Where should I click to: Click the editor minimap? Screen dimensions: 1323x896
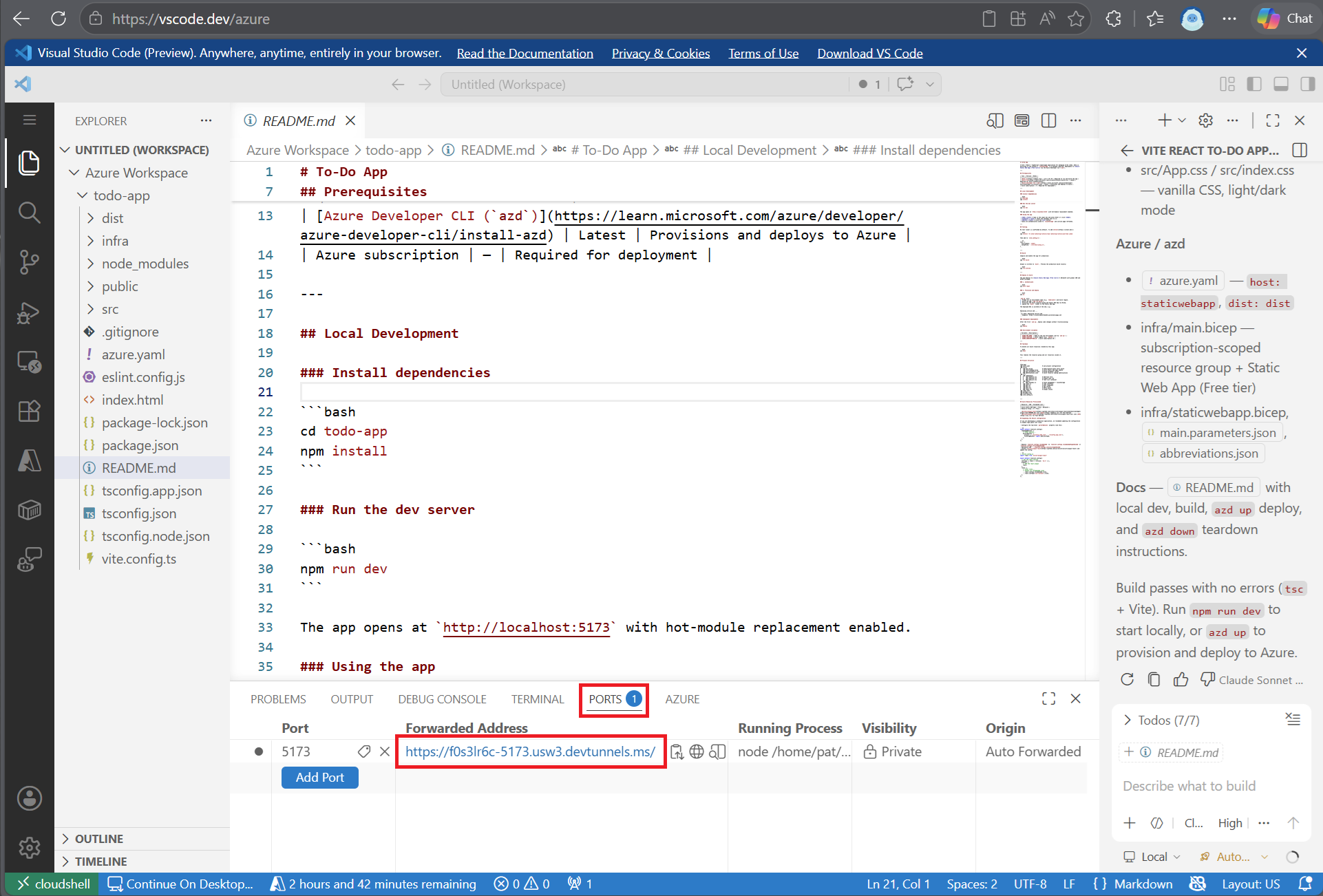pos(1050,320)
